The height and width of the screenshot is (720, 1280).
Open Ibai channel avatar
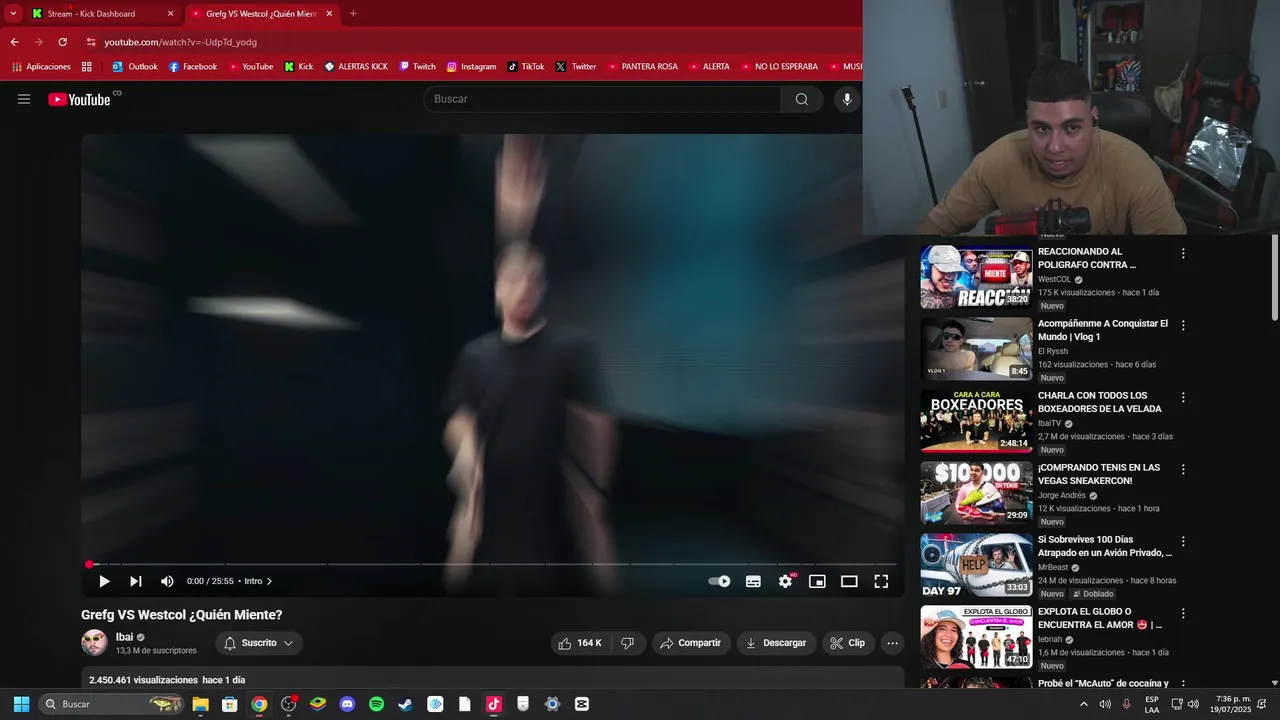94,642
